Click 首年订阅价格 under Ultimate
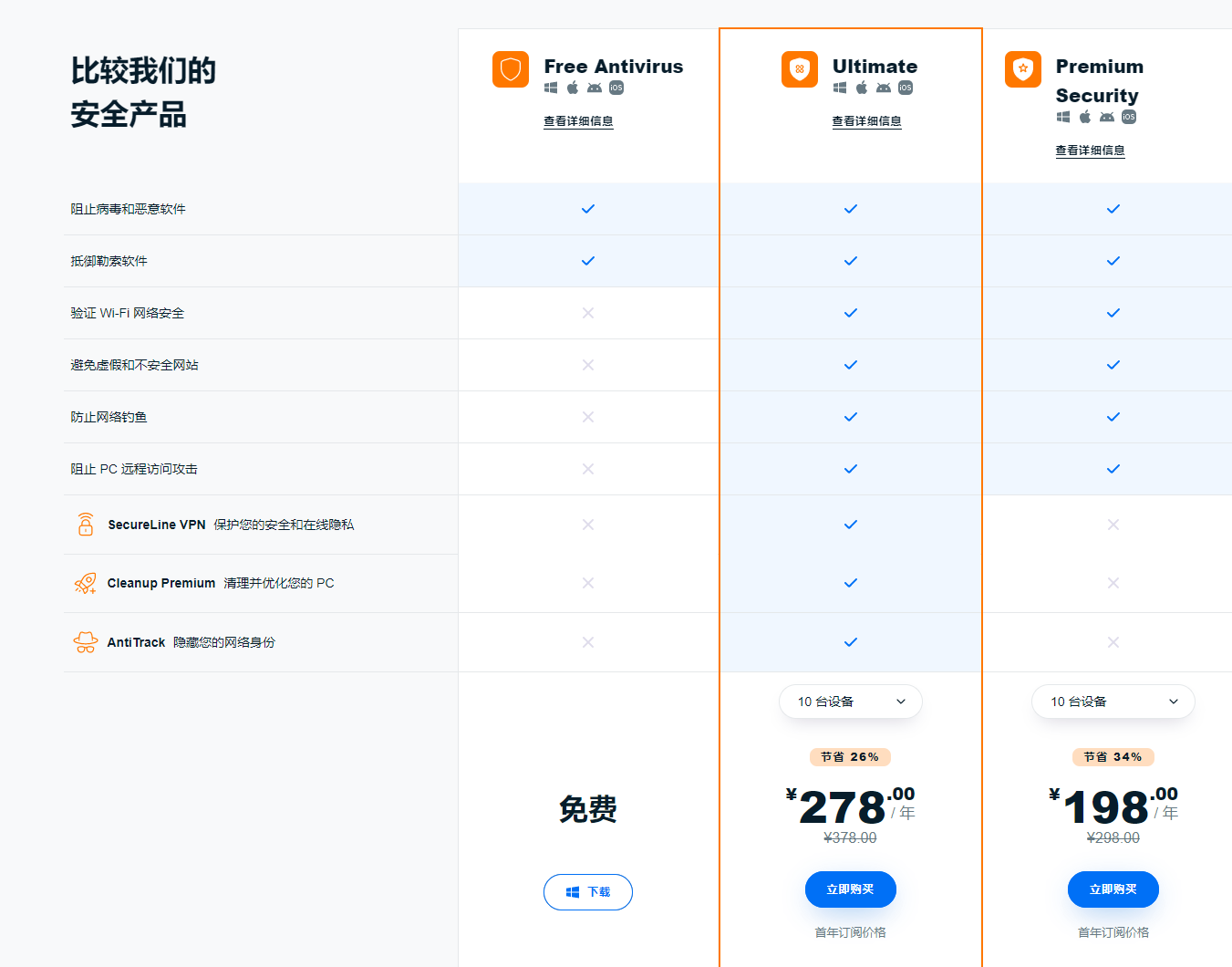Image resolution: width=1232 pixels, height=967 pixels. (x=851, y=932)
